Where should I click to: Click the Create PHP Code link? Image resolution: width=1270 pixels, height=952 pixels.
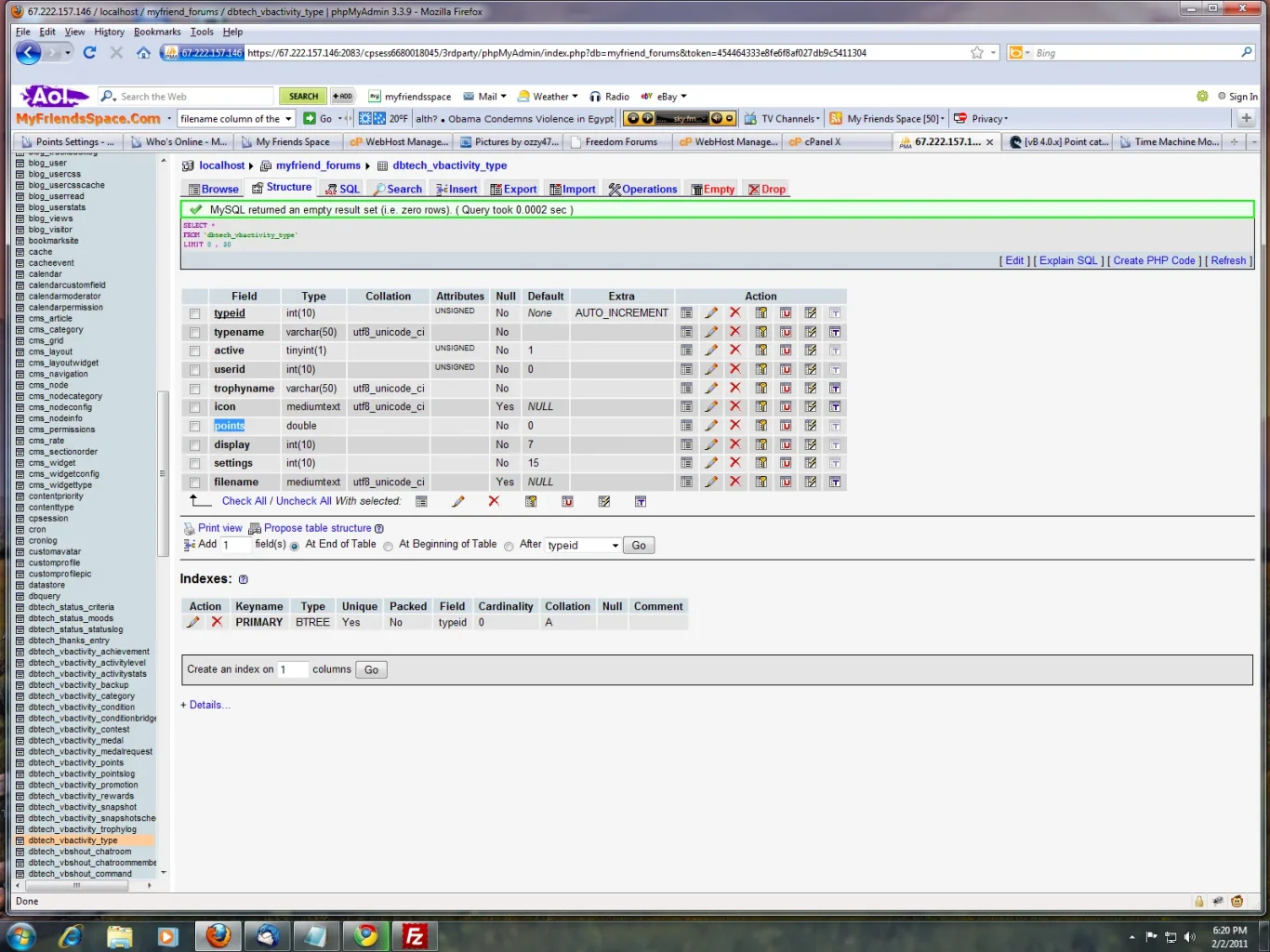click(x=1154, y=261)
